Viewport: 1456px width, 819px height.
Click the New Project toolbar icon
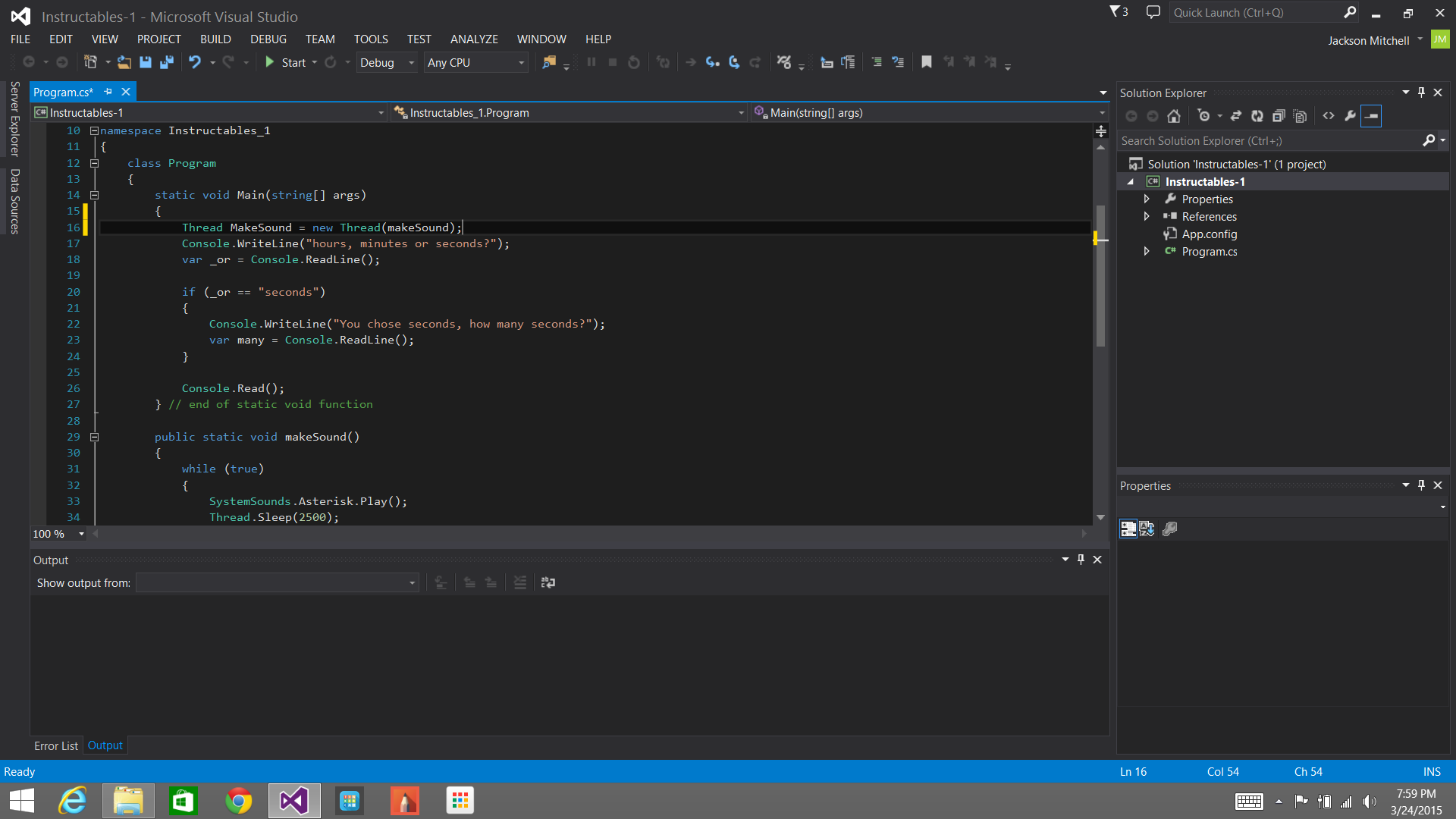(x=91, y=62)
